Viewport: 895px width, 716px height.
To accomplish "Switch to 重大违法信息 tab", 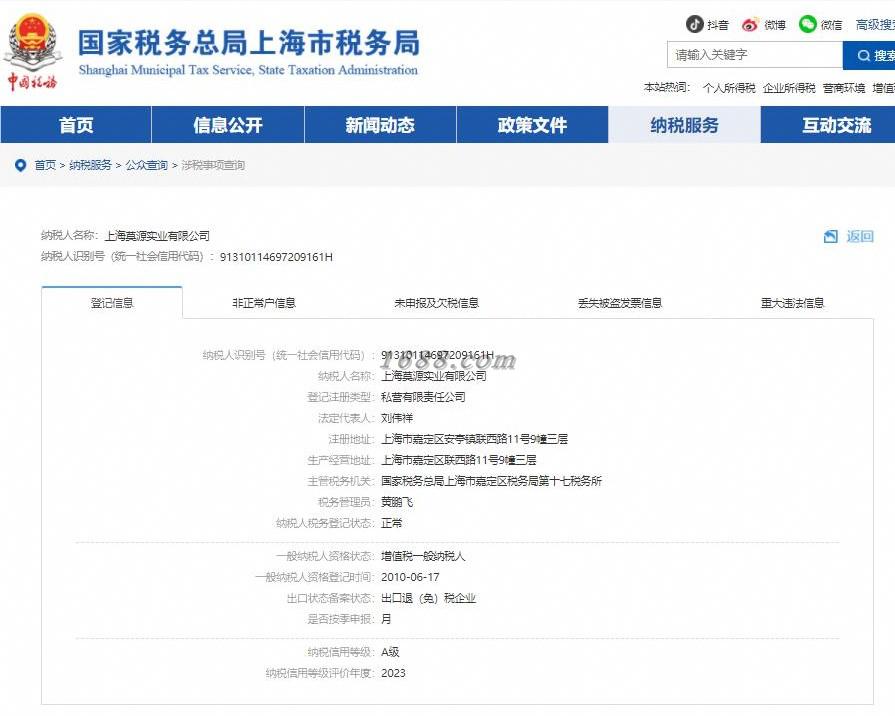I will pyautogui.click(x=792, y=303).
